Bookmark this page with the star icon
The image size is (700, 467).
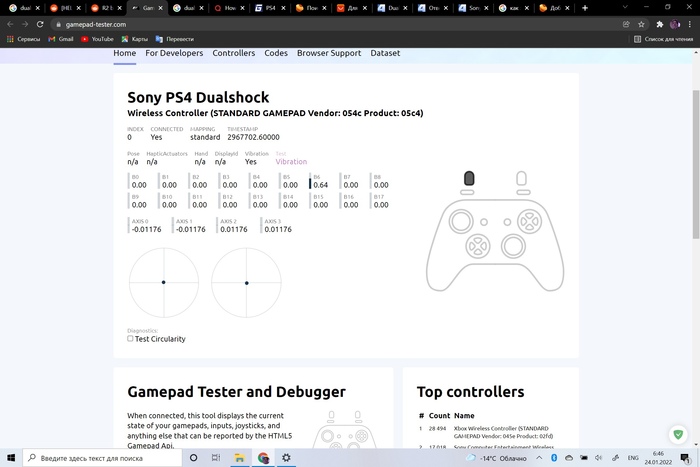[x=641, y=24]
